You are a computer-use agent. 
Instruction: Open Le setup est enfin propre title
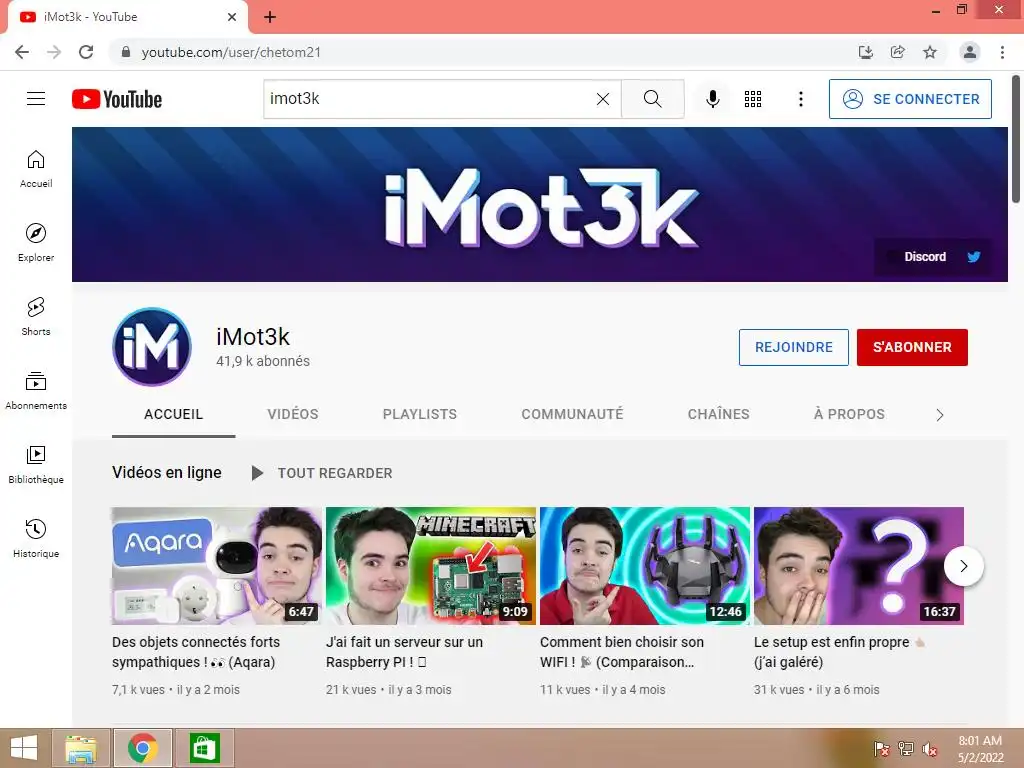click(x=839, y=652)
